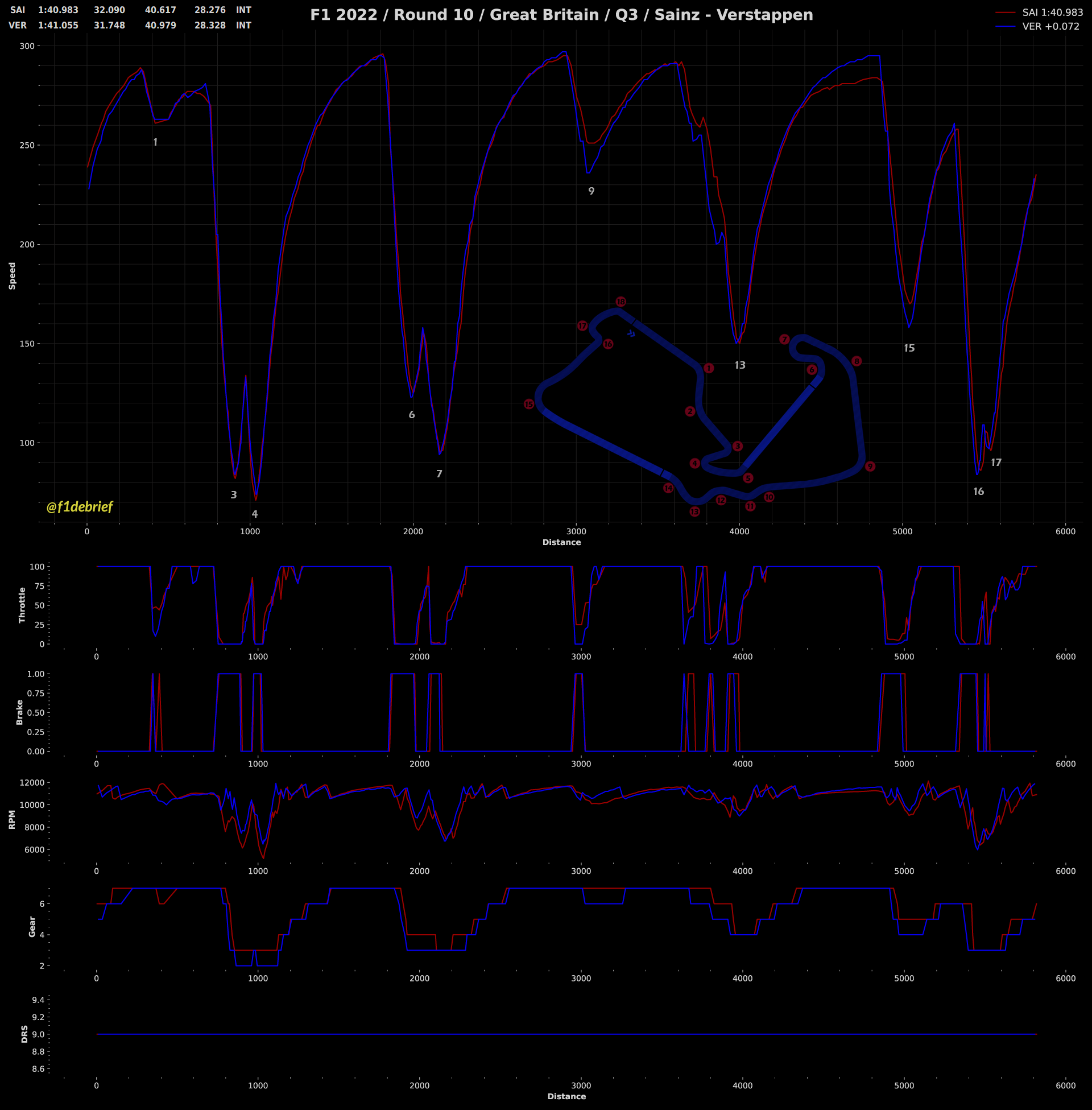Click corner label 16 on the speed trace
The height and width of the screenshot is (1110, 1092).
[978, 492]
